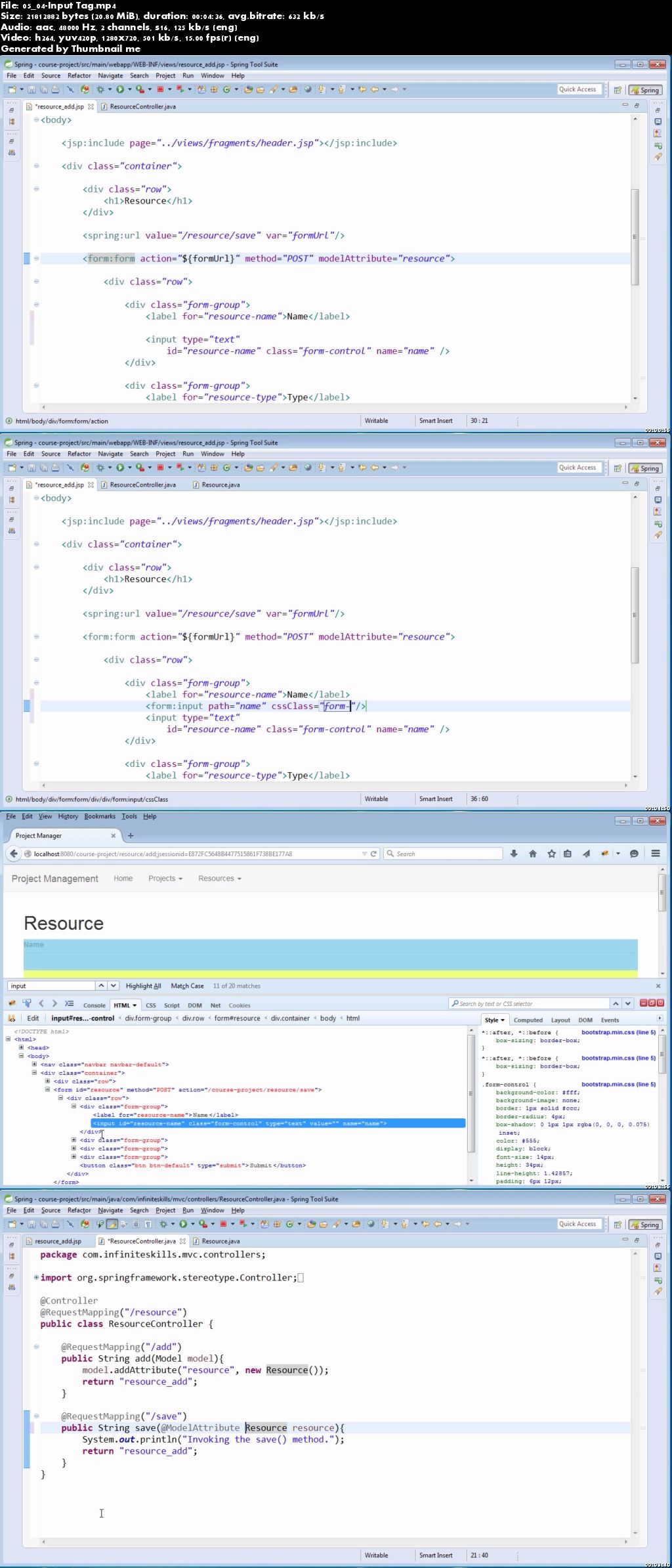
Task: Collapse the @RequestMapping("/add") method fold marker
Action: [x=37, y=1347]
